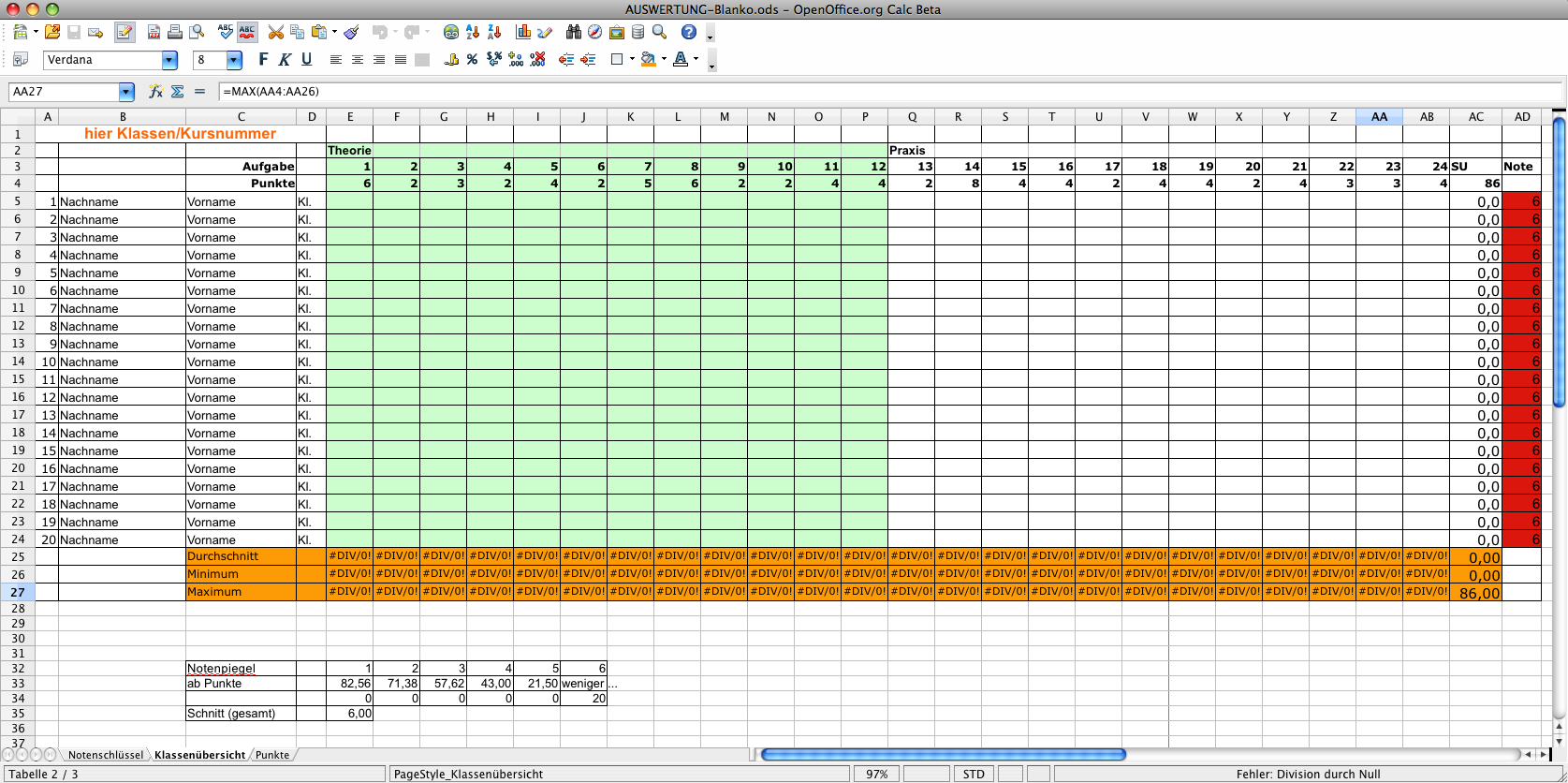Expand the Name Box dropdown
The width and height of the screenshot is (1568, 783).
126,92
